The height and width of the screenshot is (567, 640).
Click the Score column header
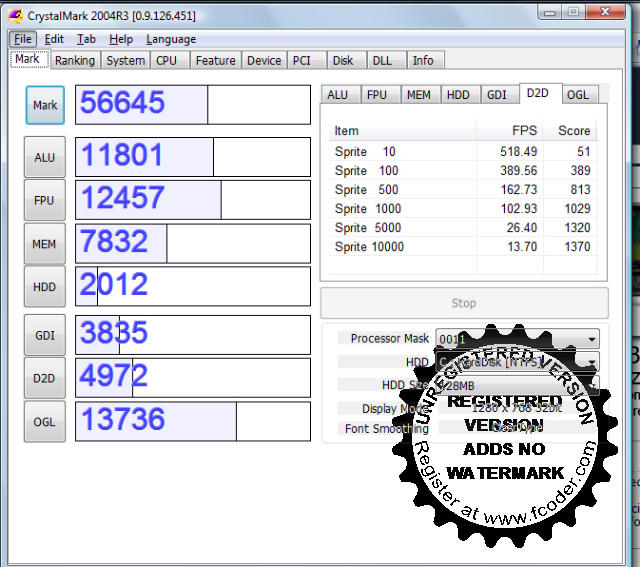(x=570, y=131)
